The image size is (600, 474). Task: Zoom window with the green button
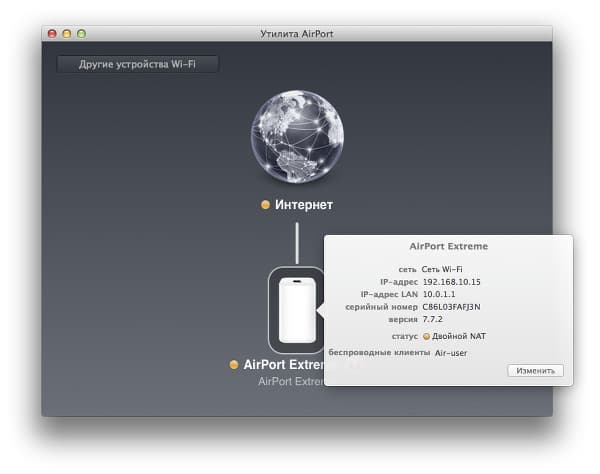(81, 34)
